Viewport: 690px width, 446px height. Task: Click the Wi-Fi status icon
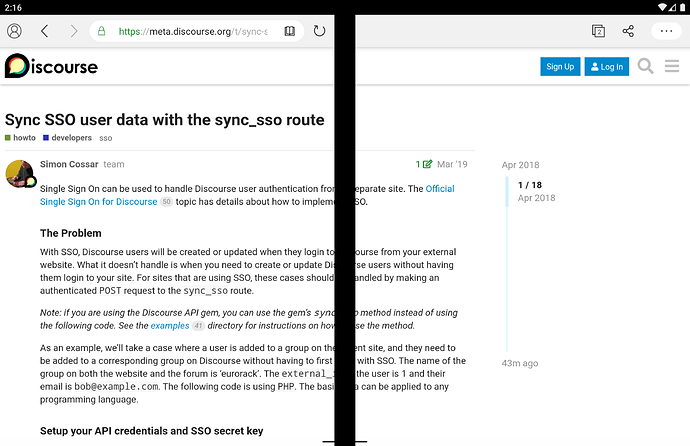662,7
